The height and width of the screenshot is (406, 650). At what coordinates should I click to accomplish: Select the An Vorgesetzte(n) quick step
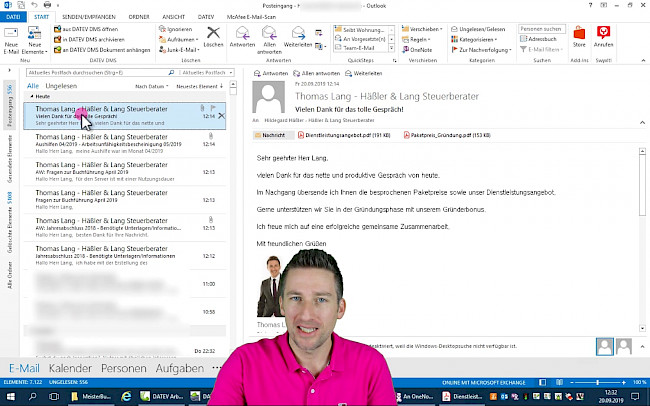point(360,39)
